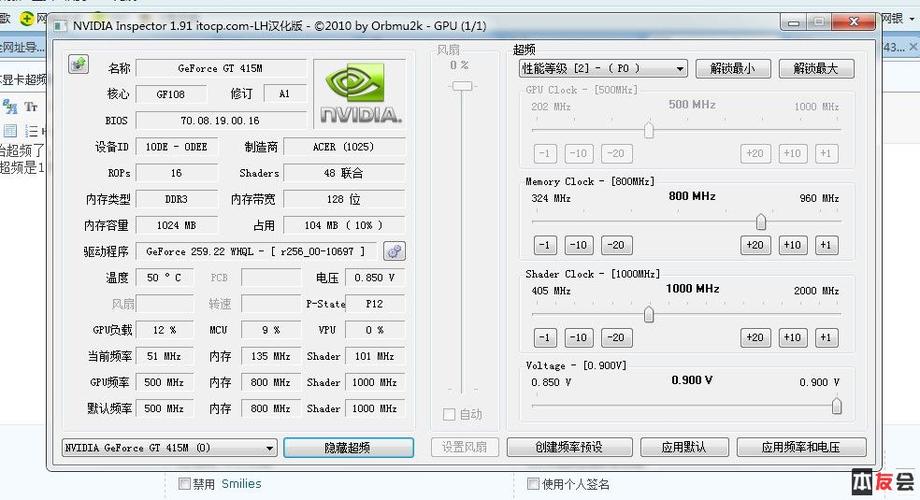Click GPU Clock -20 button
The width and height of the screenshot is (920, 500).
click(616, 154)
